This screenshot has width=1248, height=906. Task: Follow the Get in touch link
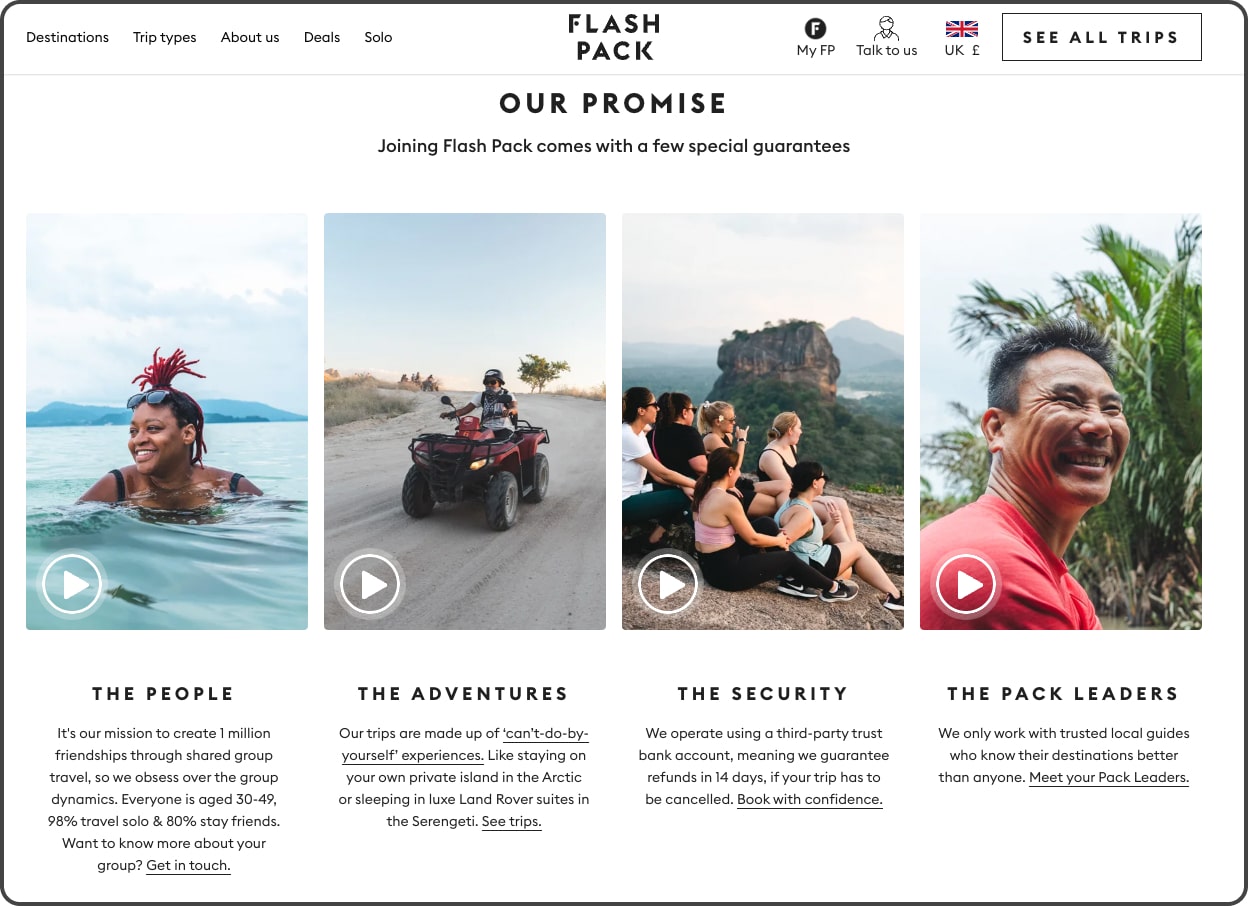(x=188, y=866)
